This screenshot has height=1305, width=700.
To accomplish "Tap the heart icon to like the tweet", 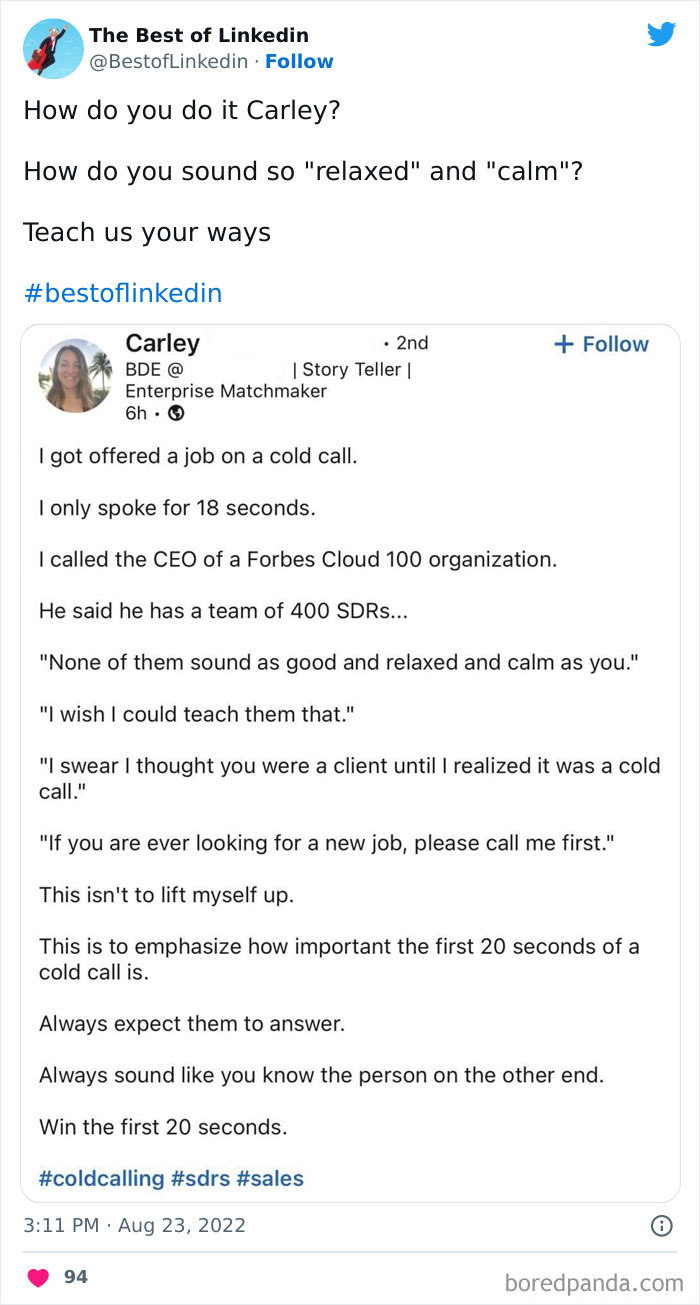I will (x=38, y=1277).
